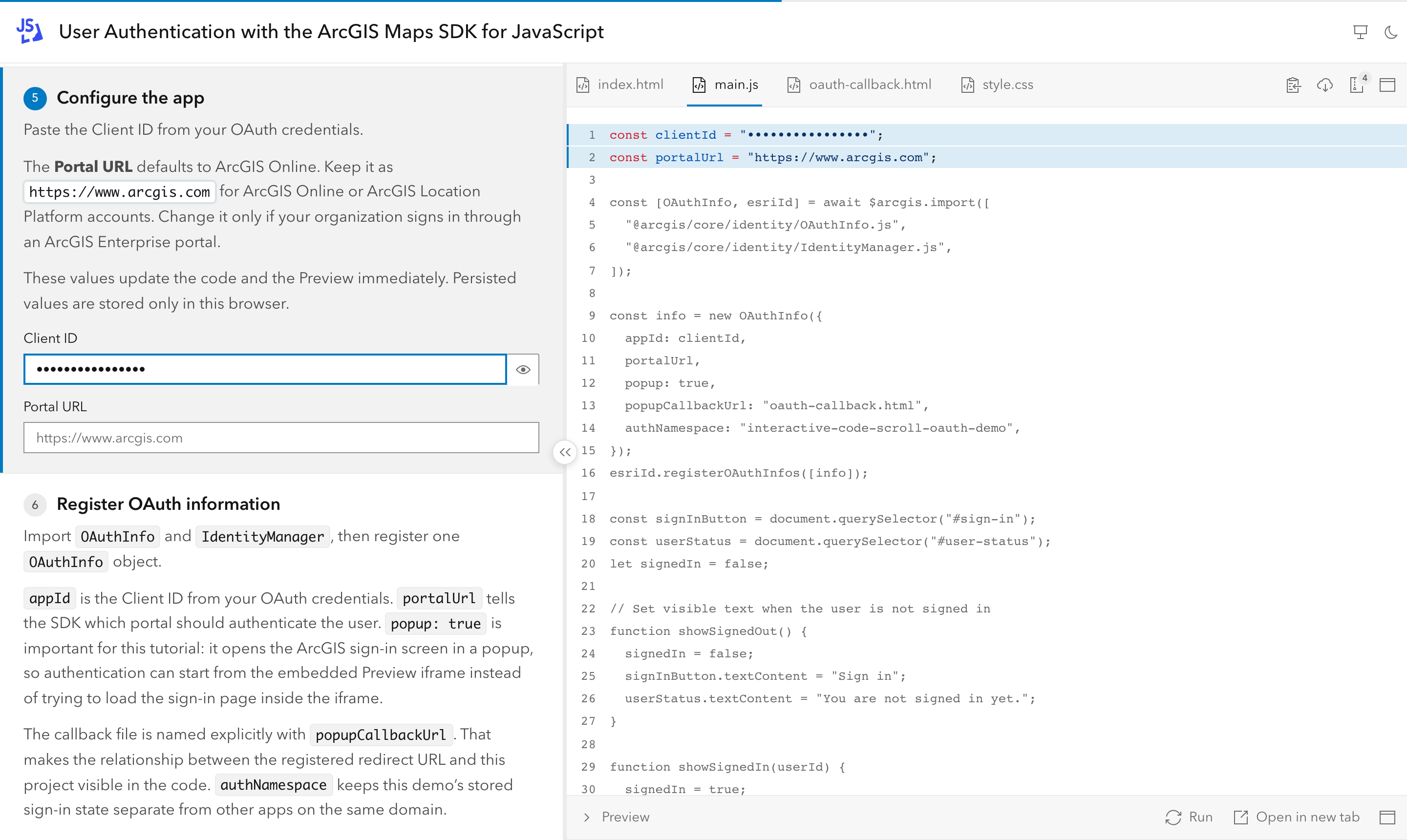Expand the Preview panel chevron
The height and width of the screenshot is (840, 1407).
click(x=587, y=817)
